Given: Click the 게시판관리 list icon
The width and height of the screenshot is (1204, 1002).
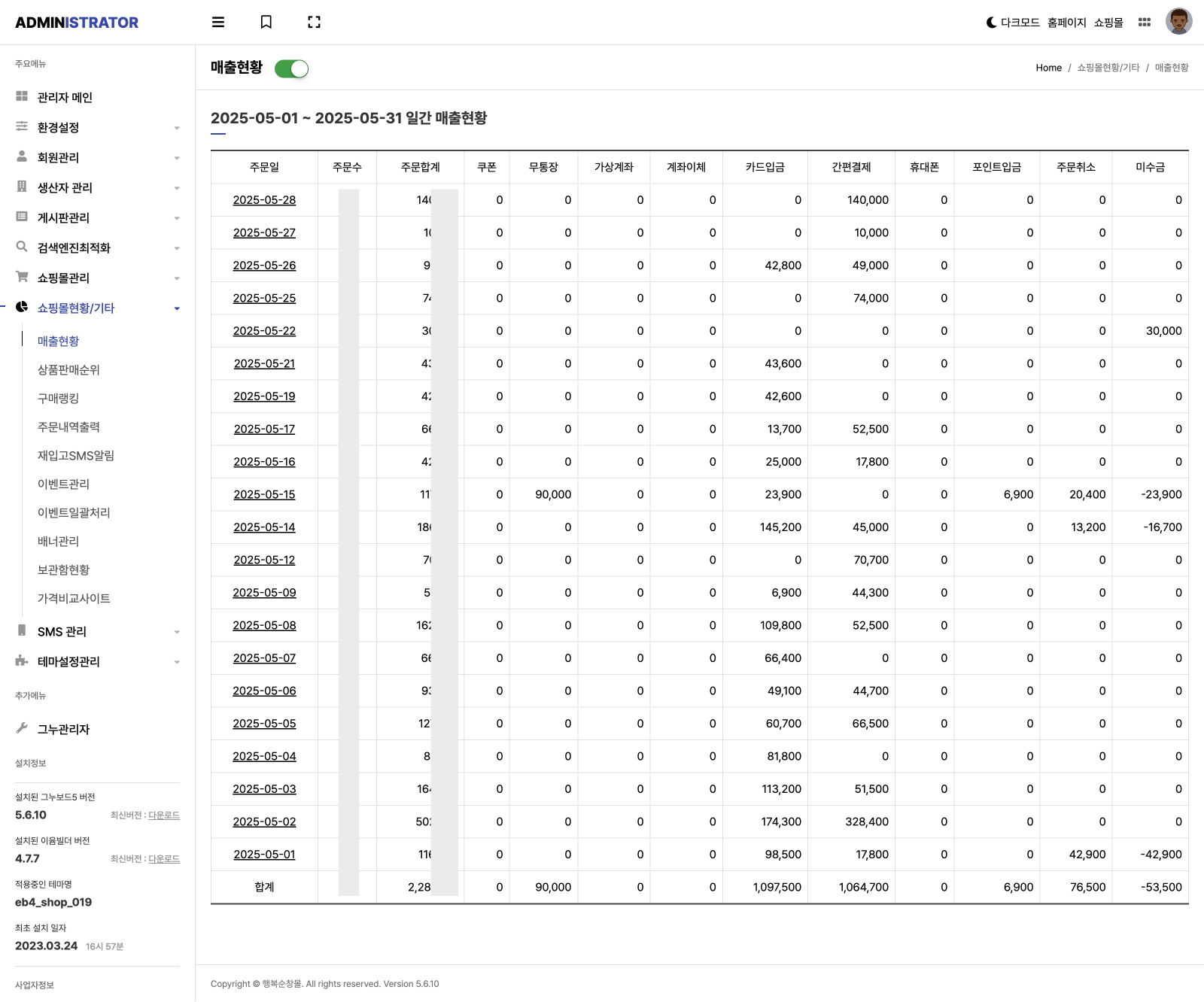Looking at the screenshot, I should tap(22, 217).
